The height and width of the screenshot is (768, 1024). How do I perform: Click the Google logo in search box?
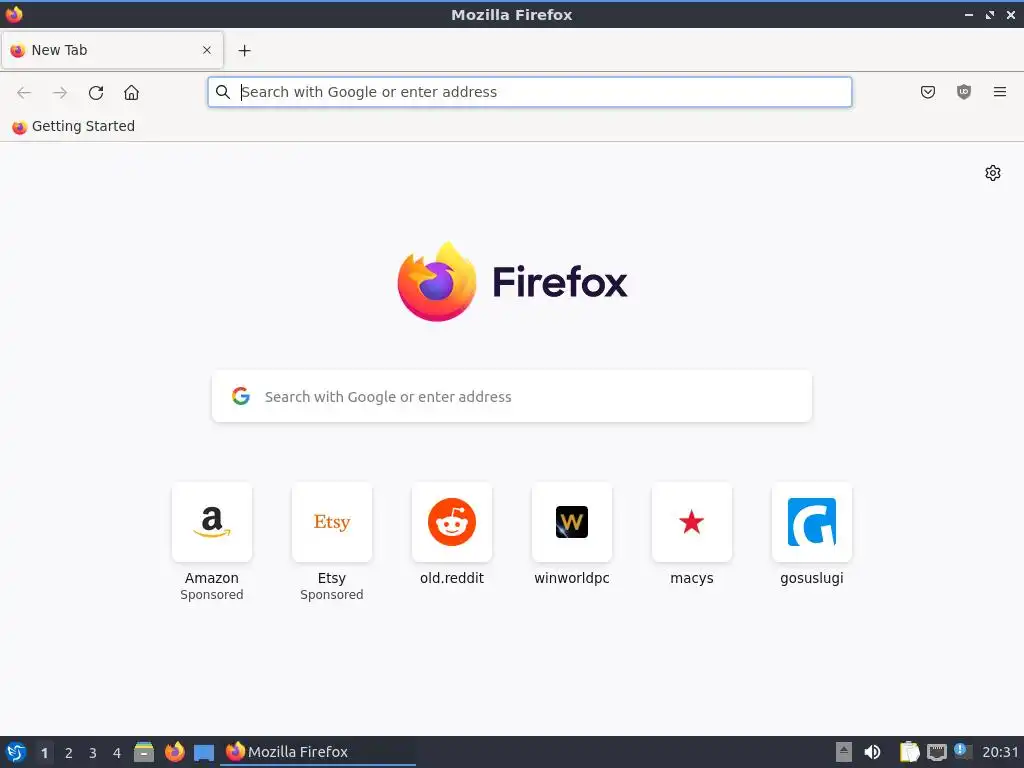241,396
